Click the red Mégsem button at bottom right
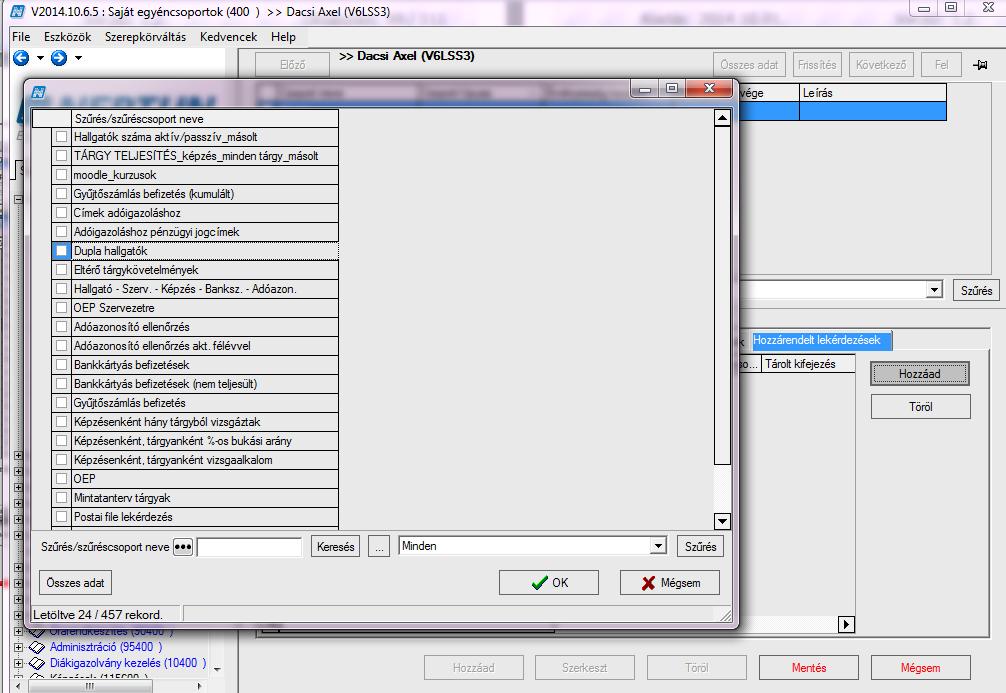Viewport: 1006px width, 693px height. pyautogui.click(x=921, y=668)
